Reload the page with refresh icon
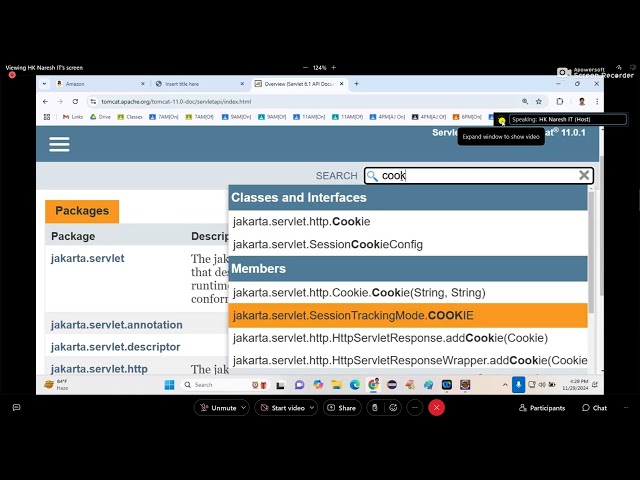Image resolution: width=640 pixels, height=480 pixels. point(75,101)
